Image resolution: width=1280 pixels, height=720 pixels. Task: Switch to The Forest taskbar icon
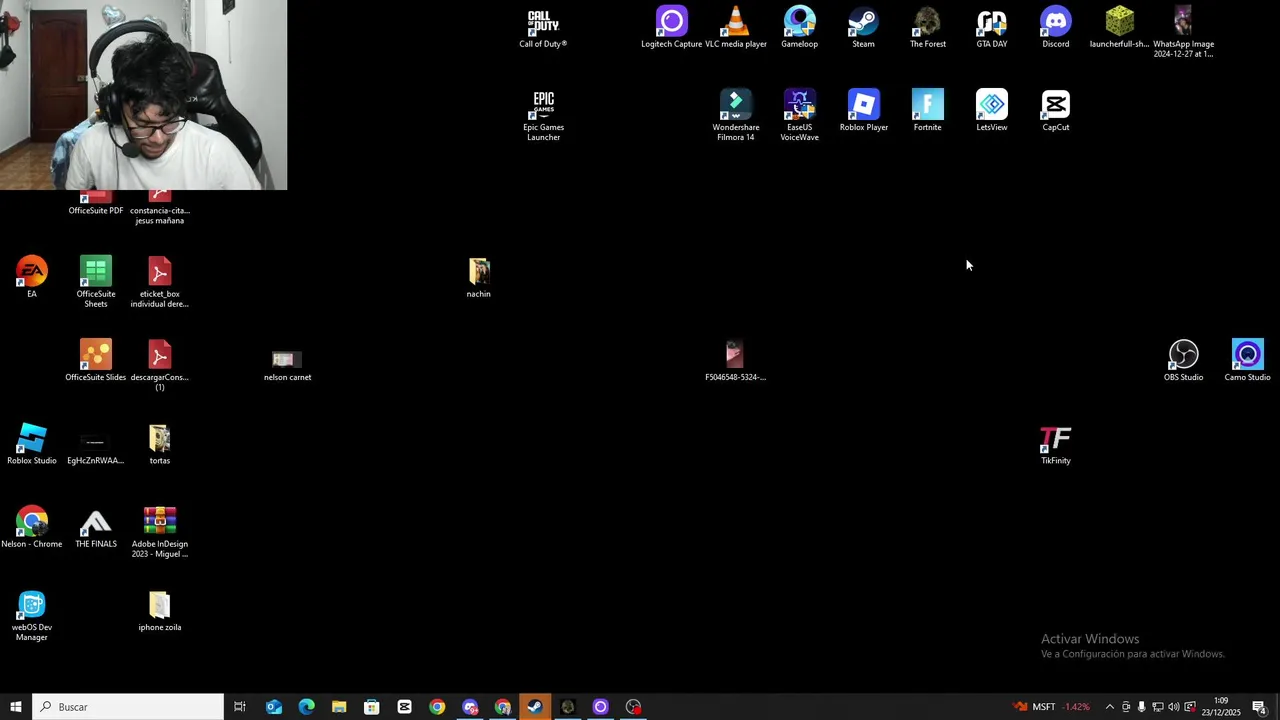pyautogui.click(x=568, y=707)
